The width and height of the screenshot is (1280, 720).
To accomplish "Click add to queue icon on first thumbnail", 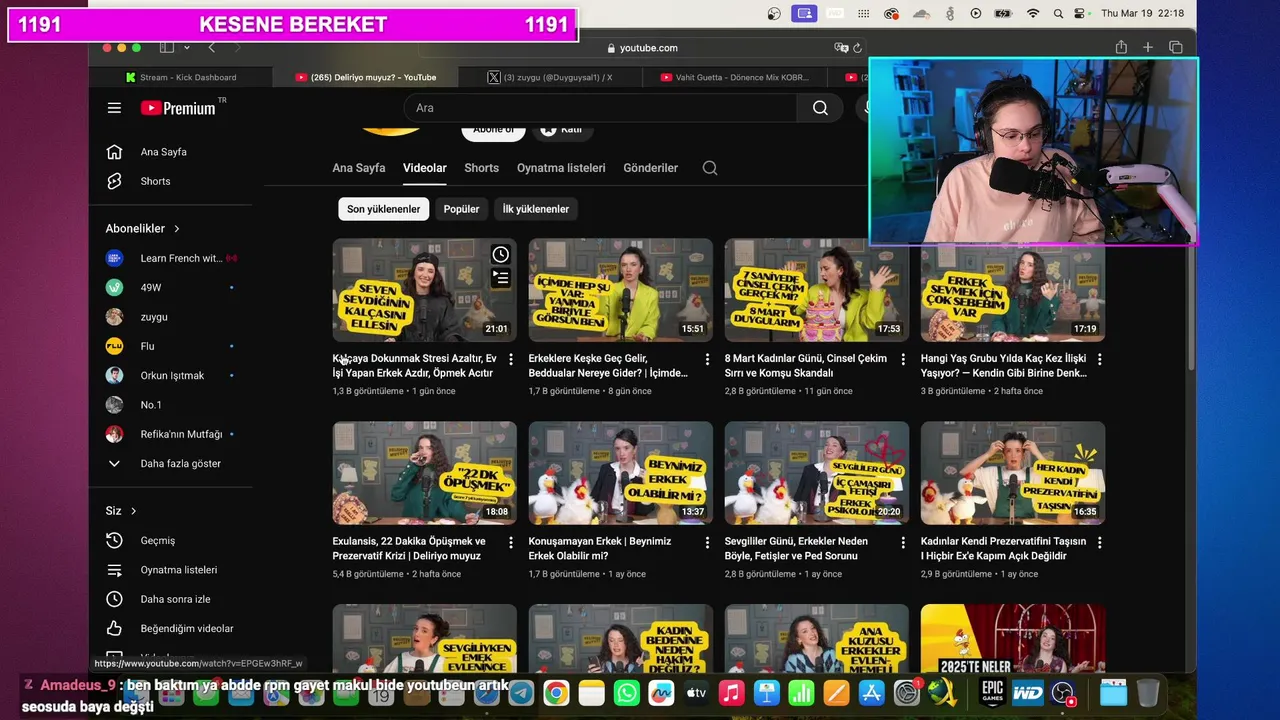I will pyautogui.click(x=501, y=278).
